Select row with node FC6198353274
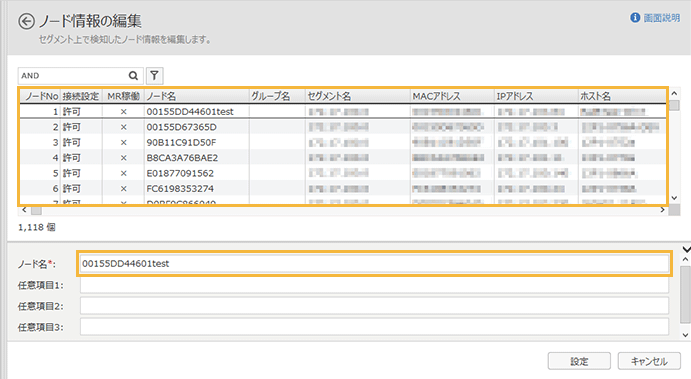 tap(343, 189)
